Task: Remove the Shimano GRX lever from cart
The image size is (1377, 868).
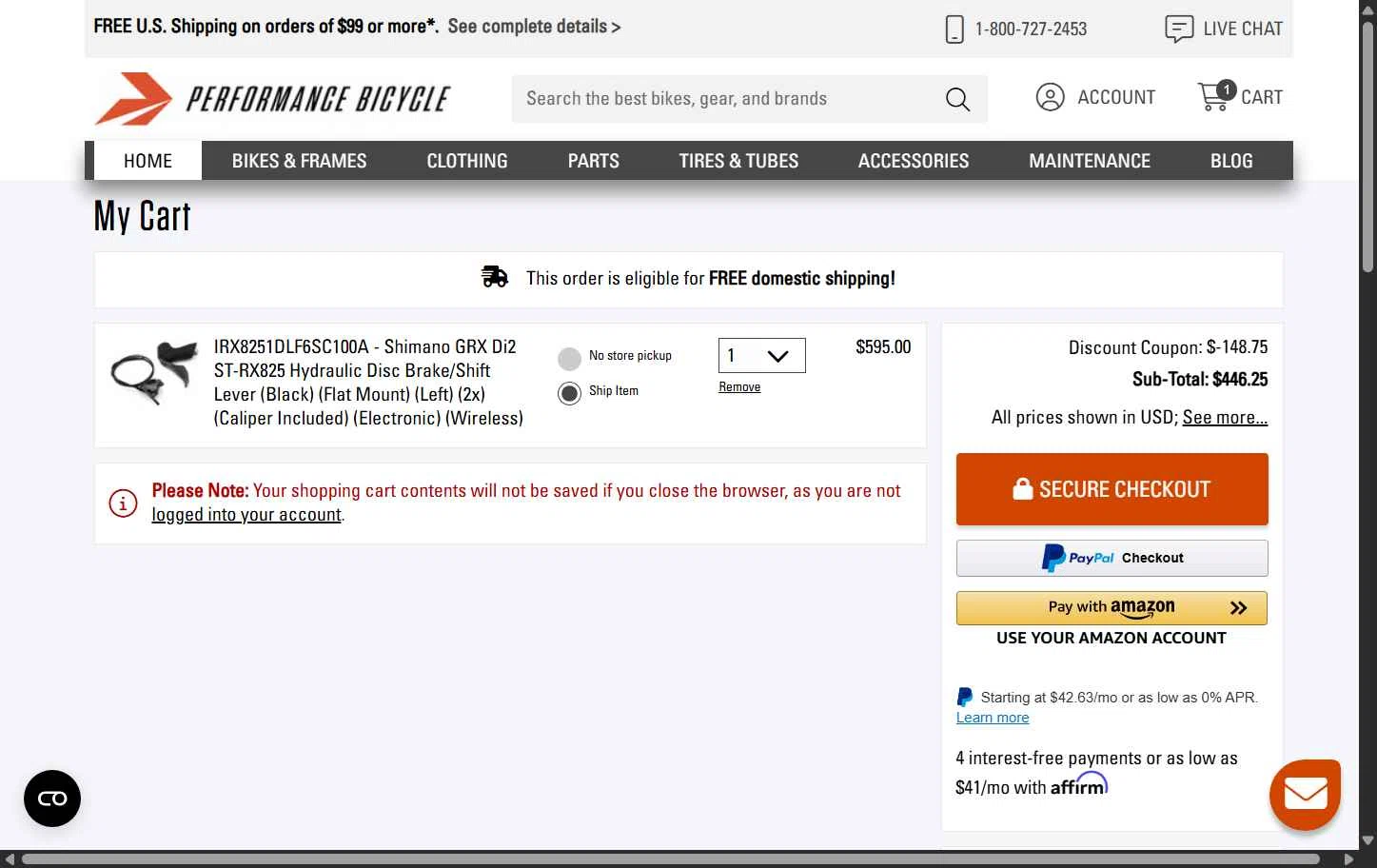Action: 739,387
